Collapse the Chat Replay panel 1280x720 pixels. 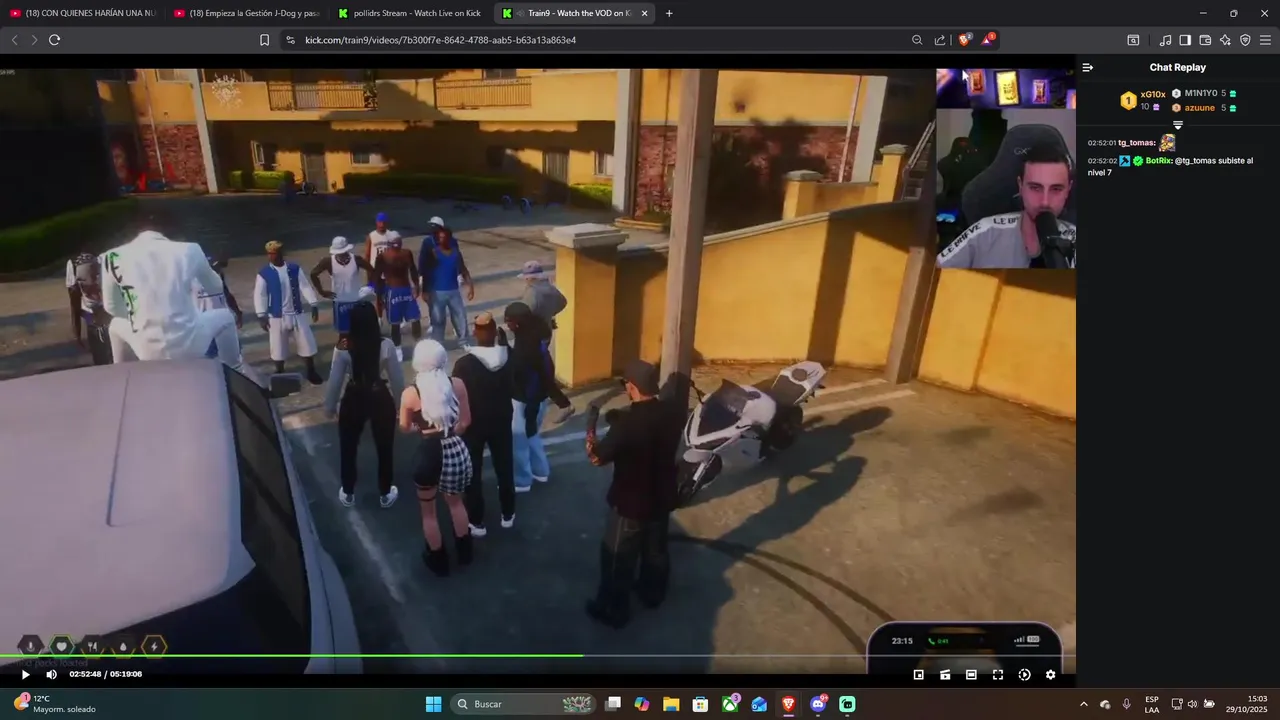tap(1088, 67)
